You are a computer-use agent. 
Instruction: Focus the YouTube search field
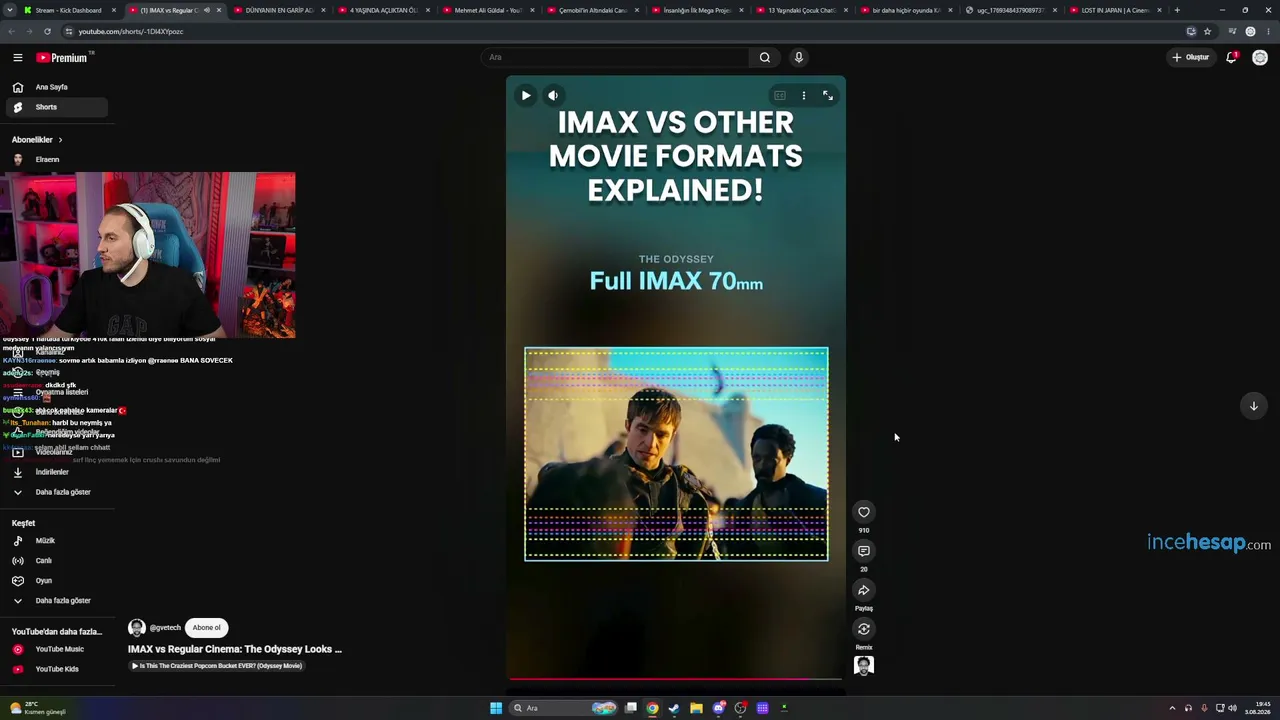[615, 57]
